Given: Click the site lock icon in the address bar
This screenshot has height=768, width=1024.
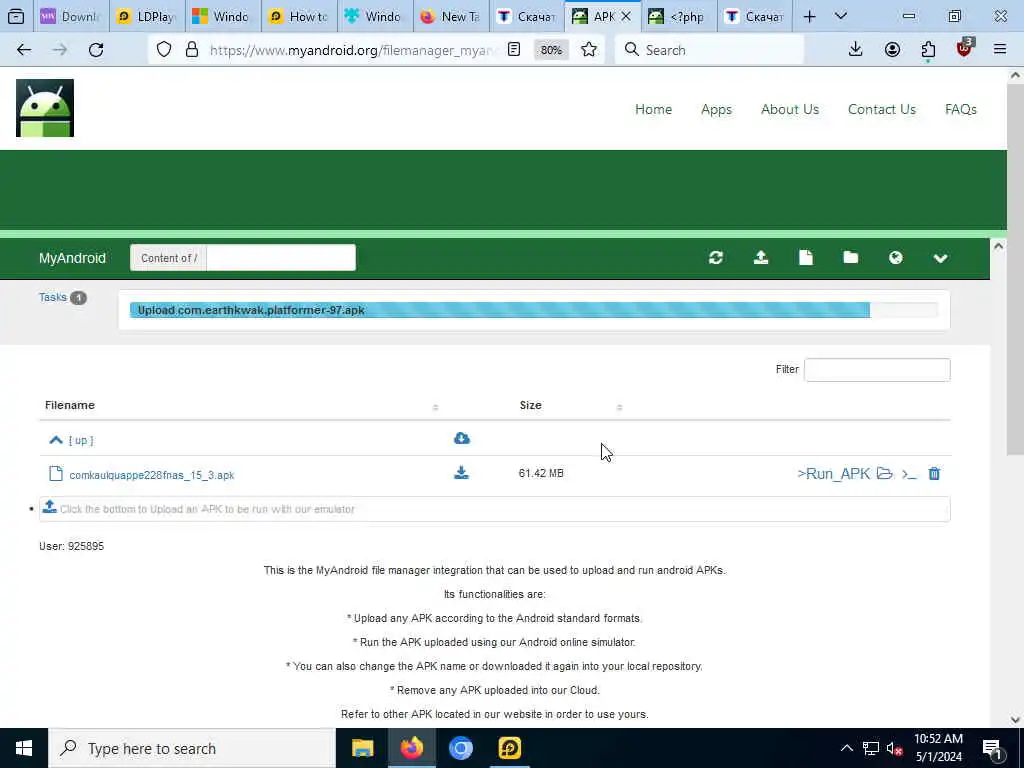Looking at the screenshot, I should [191, 50].
